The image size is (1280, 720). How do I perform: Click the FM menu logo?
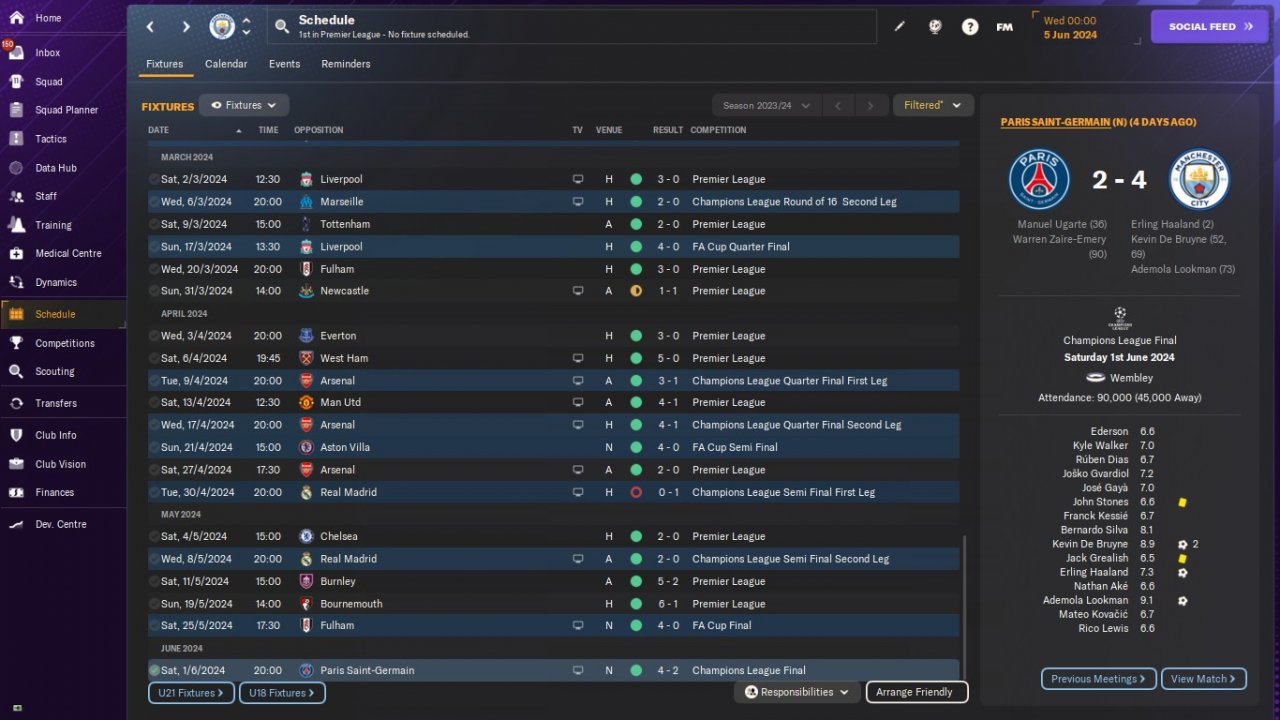[1005, 27]
